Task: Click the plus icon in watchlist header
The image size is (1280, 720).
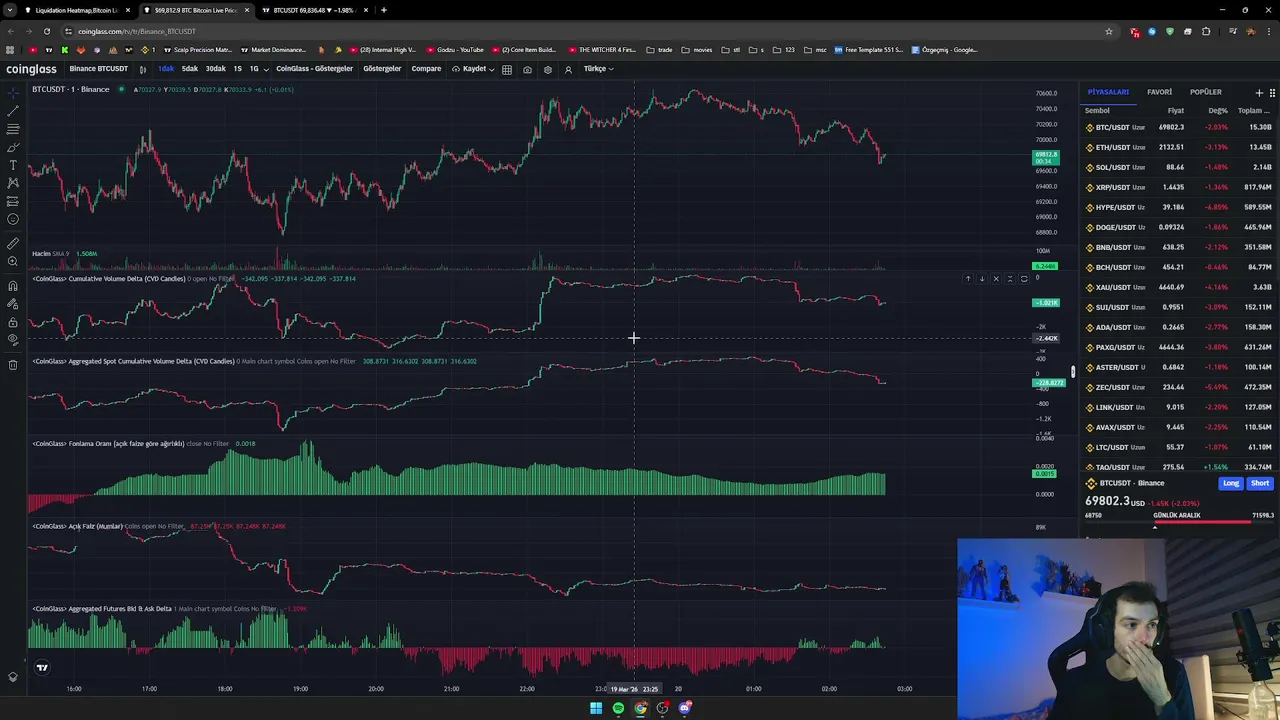Action: tap(1259, 93)
